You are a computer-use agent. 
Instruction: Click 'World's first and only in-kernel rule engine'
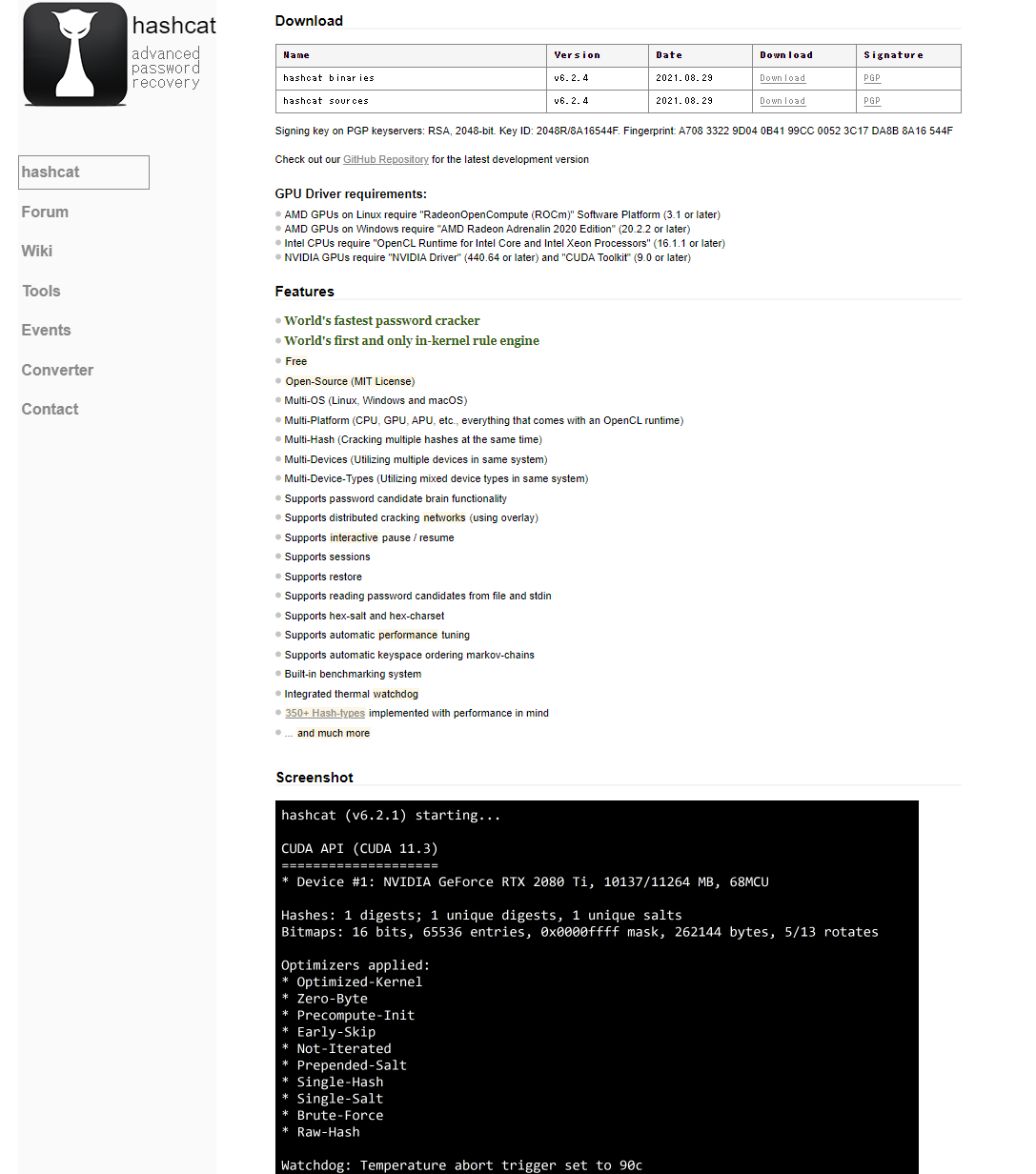[412, 340]
